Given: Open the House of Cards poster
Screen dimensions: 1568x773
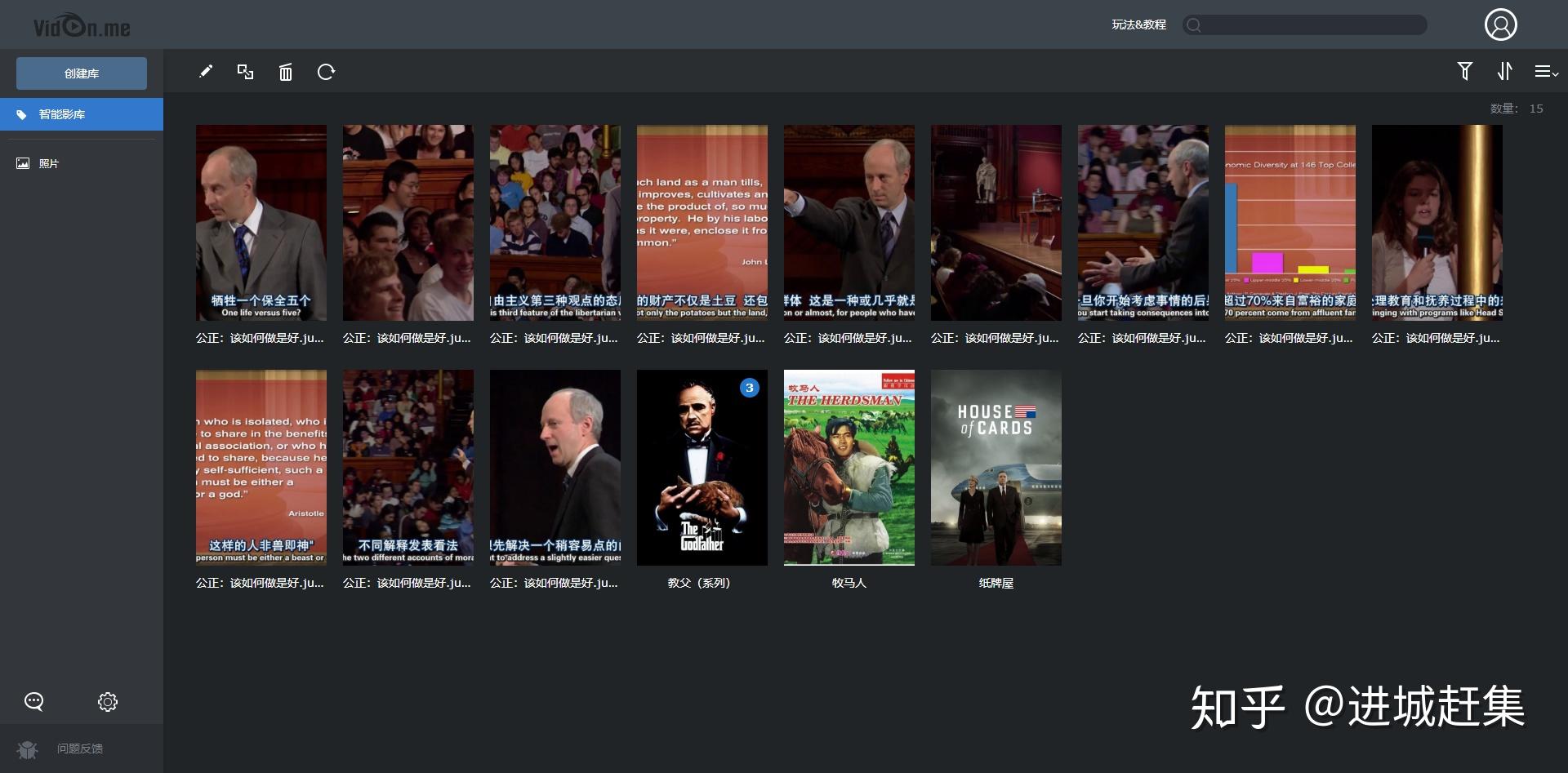Looking at the screenshot, I should click(x=996, y=468).
